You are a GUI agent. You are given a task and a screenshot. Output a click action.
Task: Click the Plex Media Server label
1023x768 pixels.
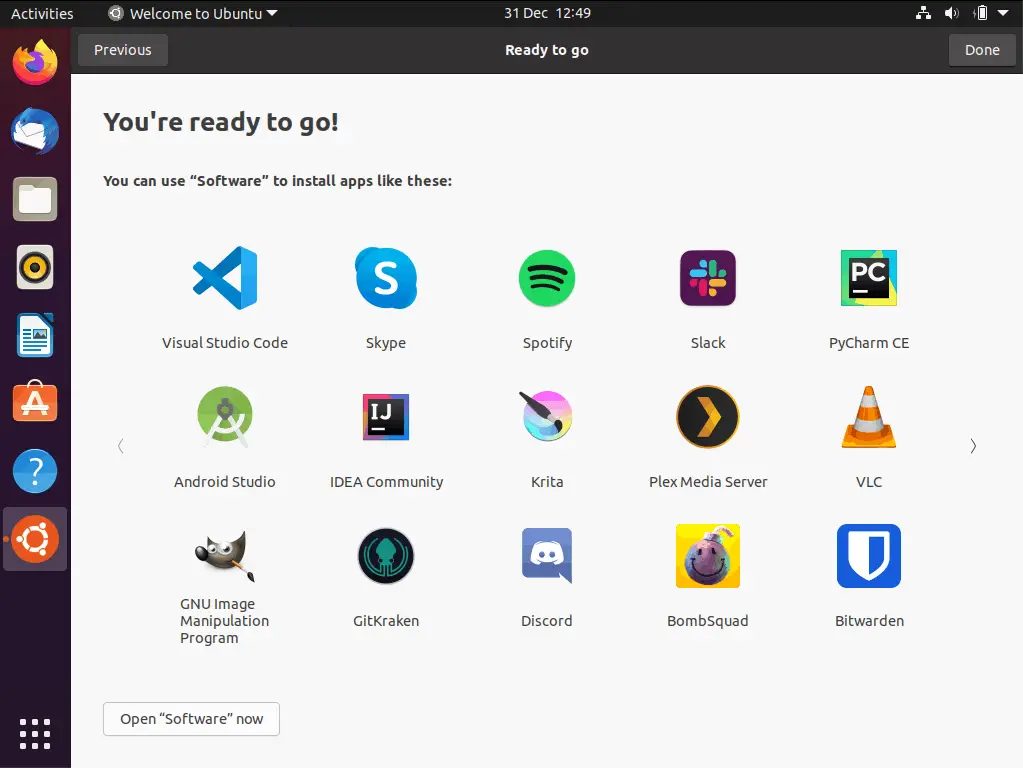coord(708,482)
